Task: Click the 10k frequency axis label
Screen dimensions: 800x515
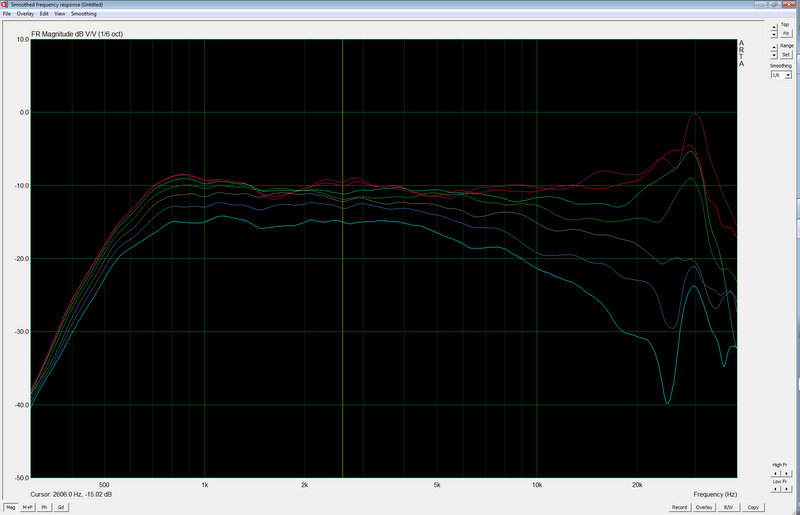Action: (537, 485)
